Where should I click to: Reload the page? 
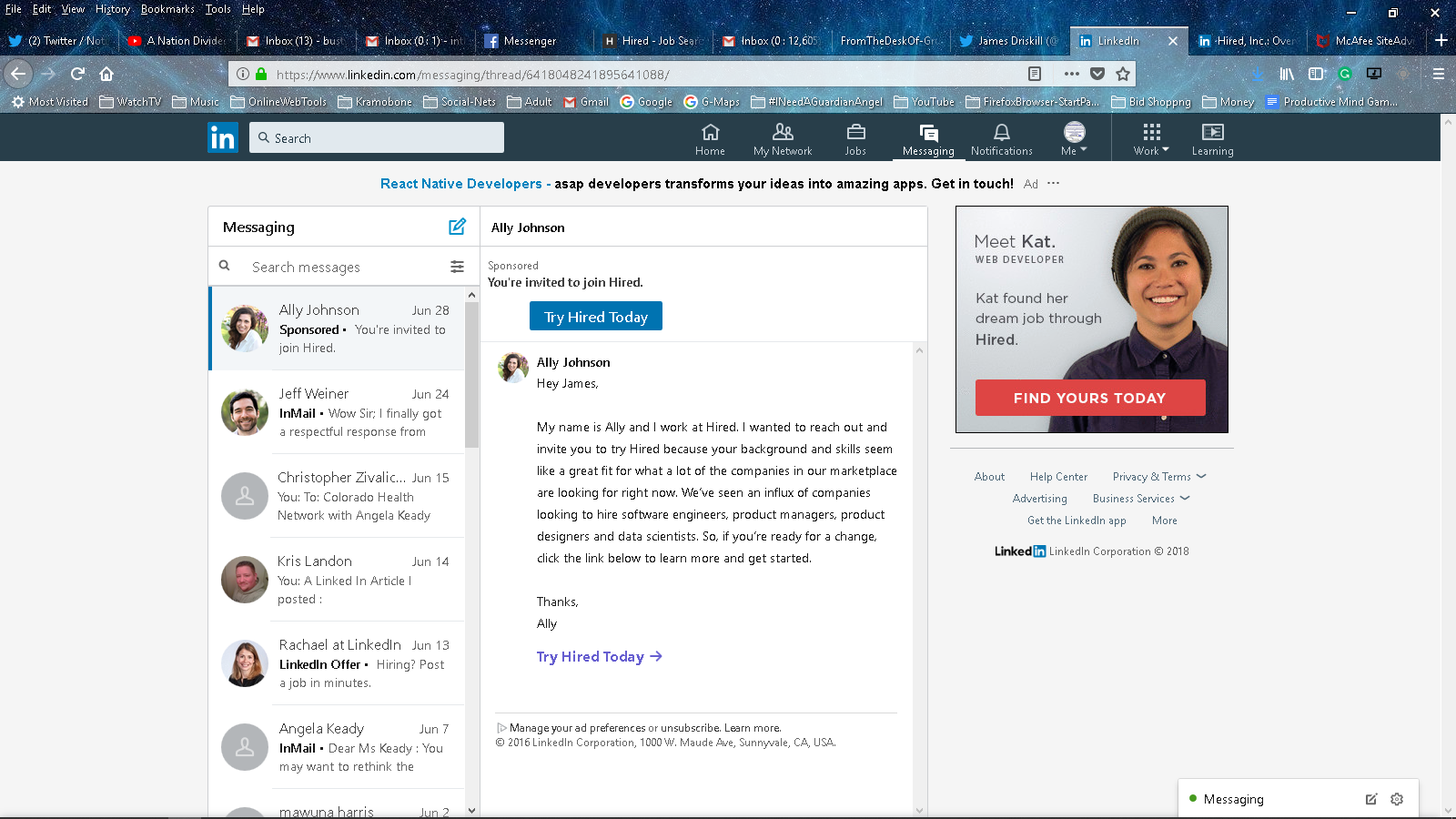point(78,74)
